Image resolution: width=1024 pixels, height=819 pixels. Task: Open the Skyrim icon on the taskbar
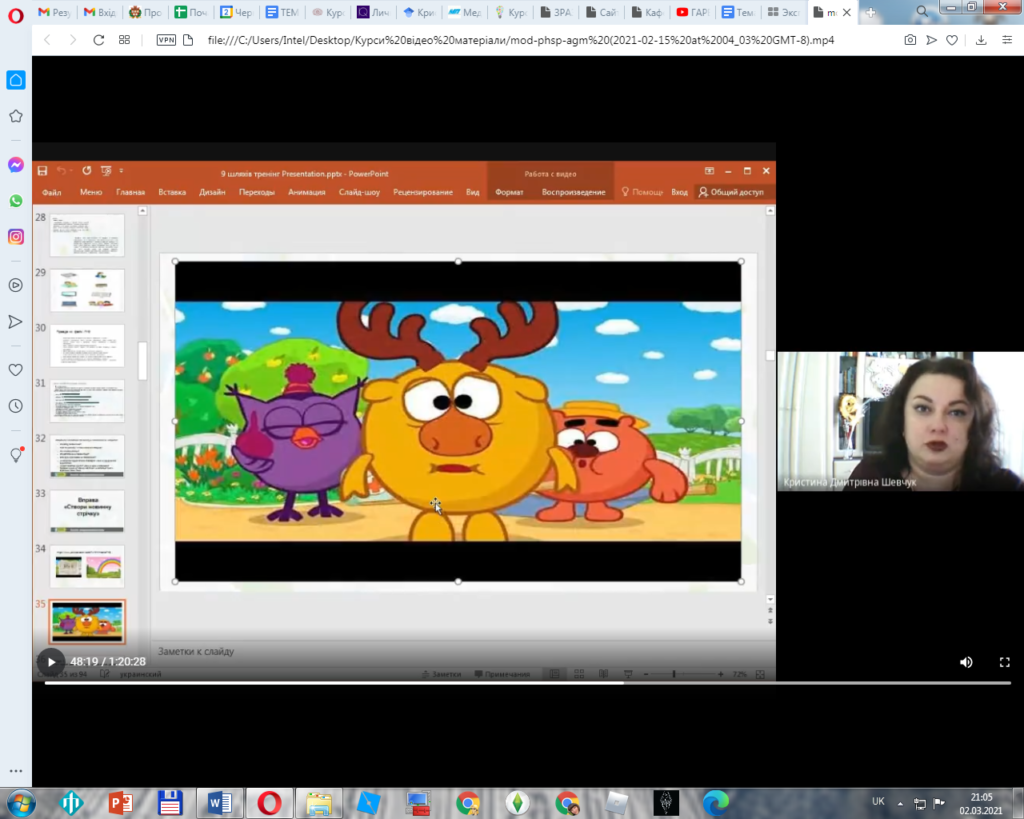(x=666, y=803)
